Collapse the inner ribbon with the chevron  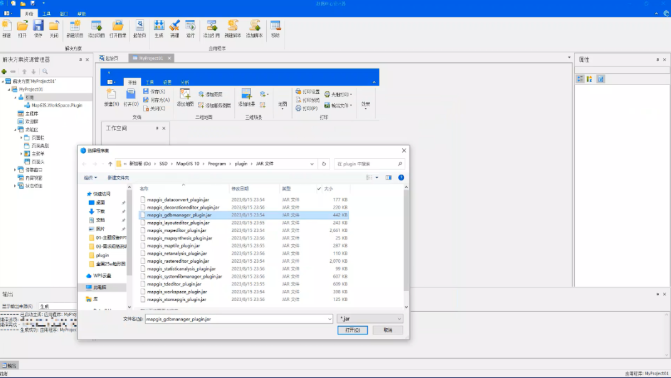click(374, 82)
